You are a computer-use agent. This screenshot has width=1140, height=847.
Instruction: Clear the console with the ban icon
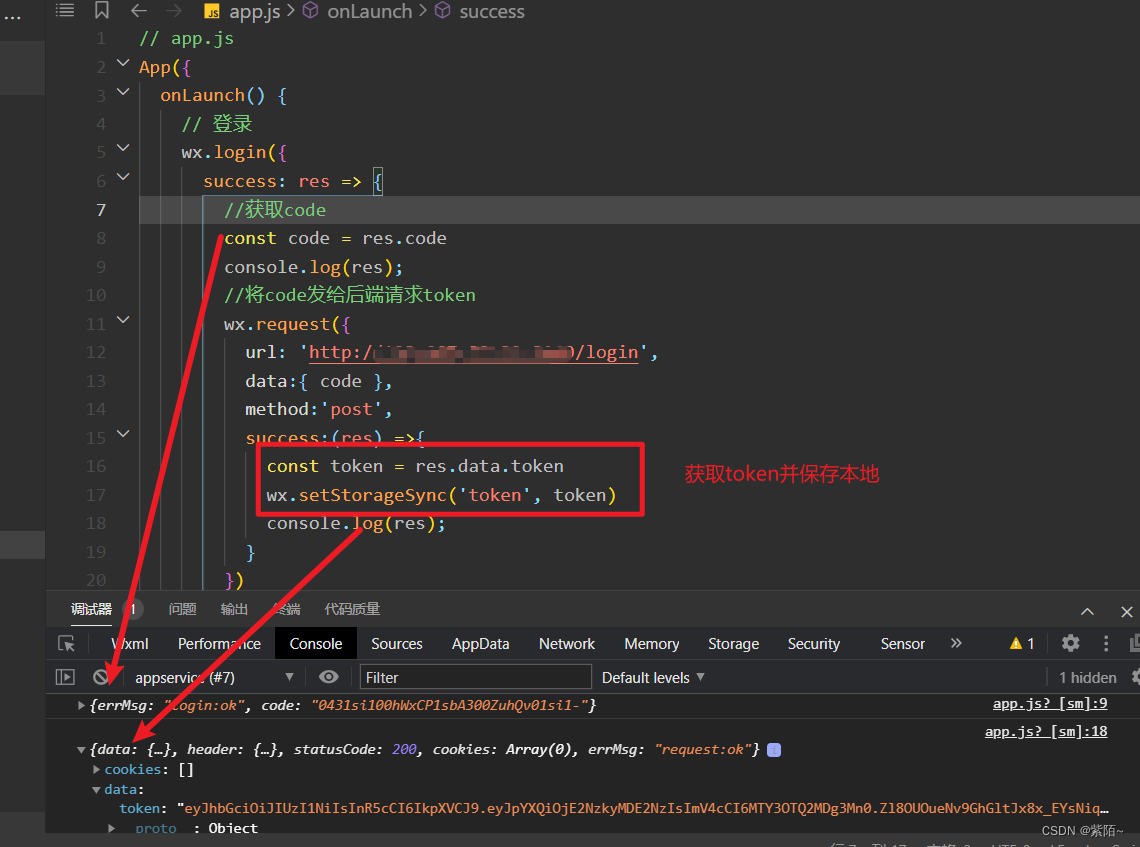click(x=101, y=677)
